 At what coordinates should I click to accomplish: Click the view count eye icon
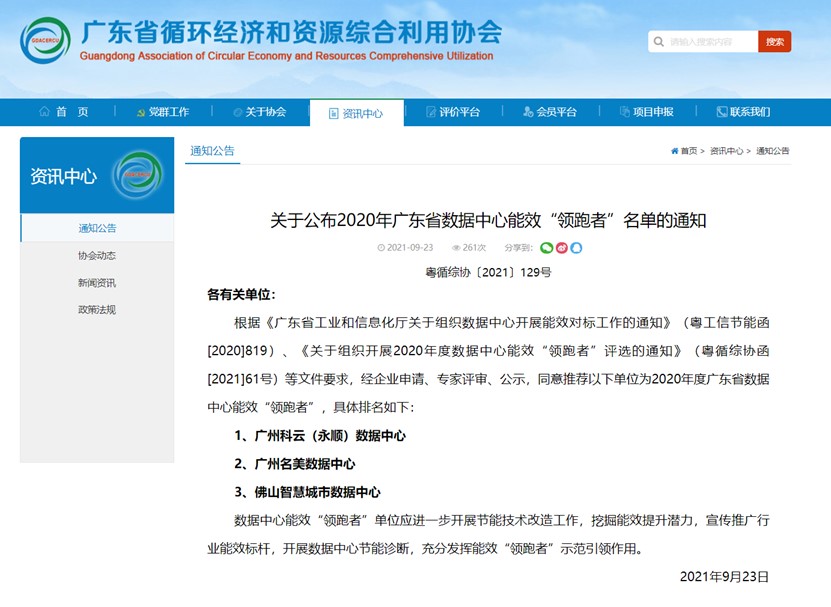456,247
